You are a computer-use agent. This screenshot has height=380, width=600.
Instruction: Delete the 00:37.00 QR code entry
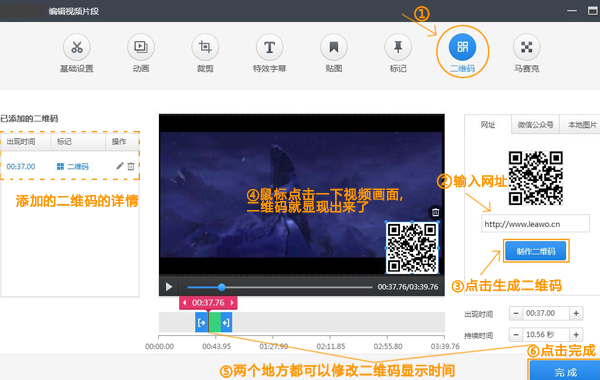pyautogui.click(x=131, y=166)
